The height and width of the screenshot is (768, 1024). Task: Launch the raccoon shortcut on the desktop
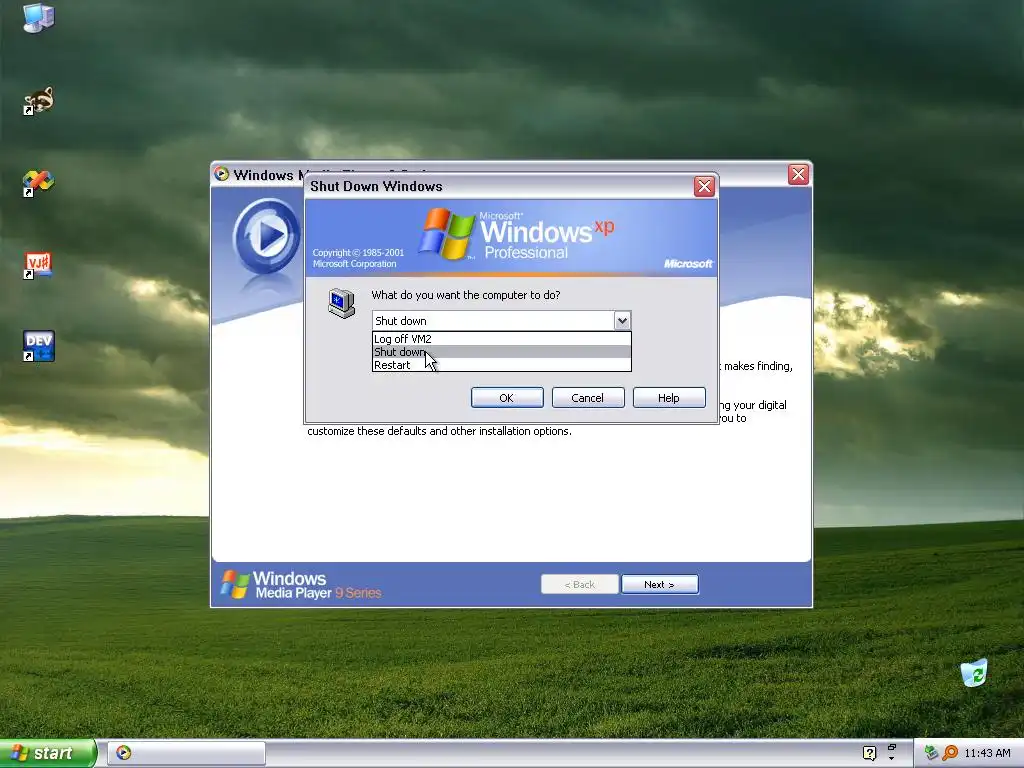click(39, 101)
